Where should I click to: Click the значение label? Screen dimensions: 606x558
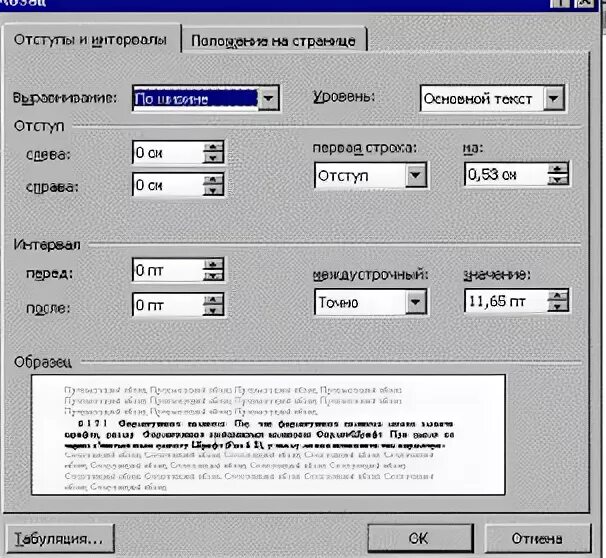[497, 275]
